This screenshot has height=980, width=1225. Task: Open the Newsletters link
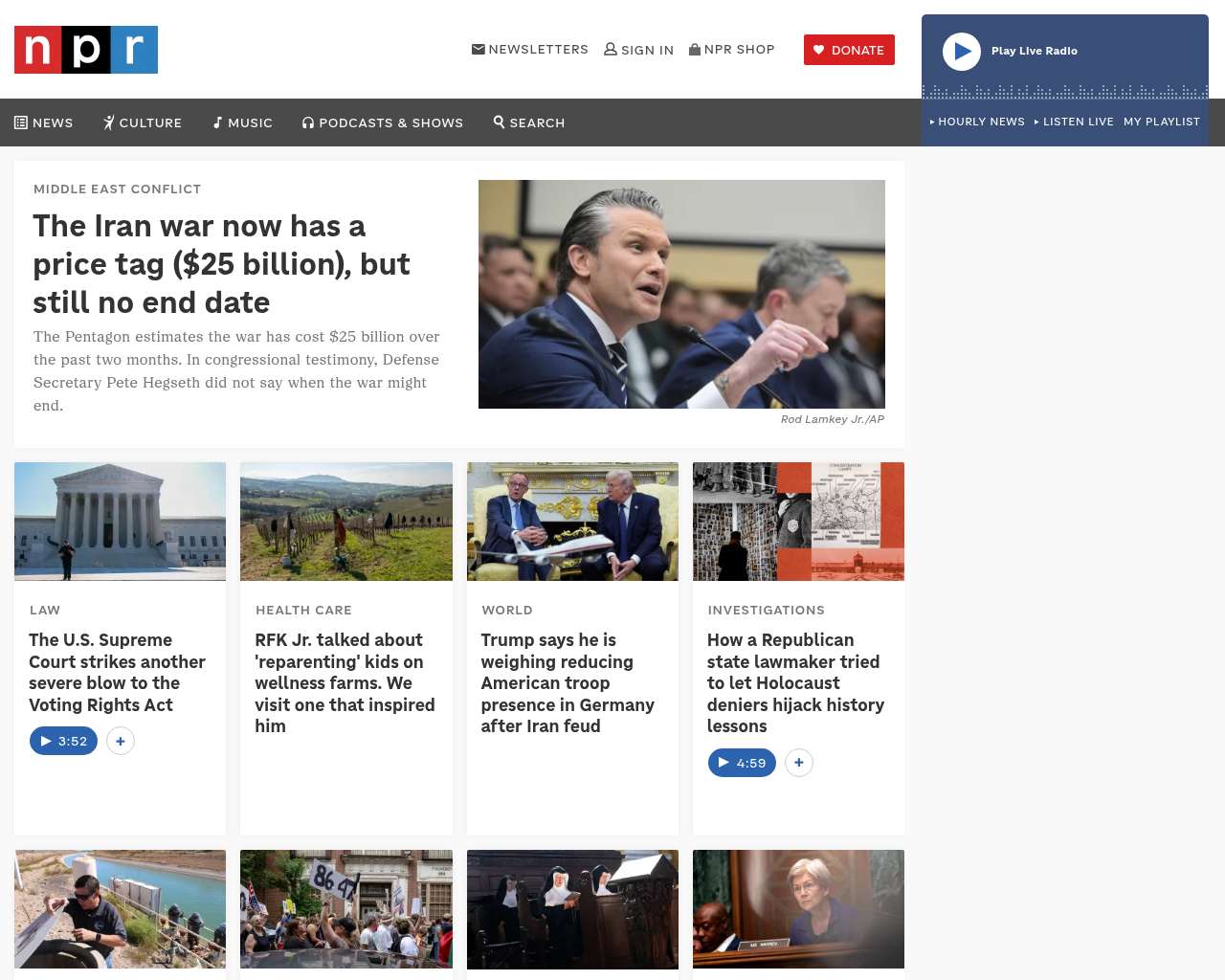(x=529, y=50)
